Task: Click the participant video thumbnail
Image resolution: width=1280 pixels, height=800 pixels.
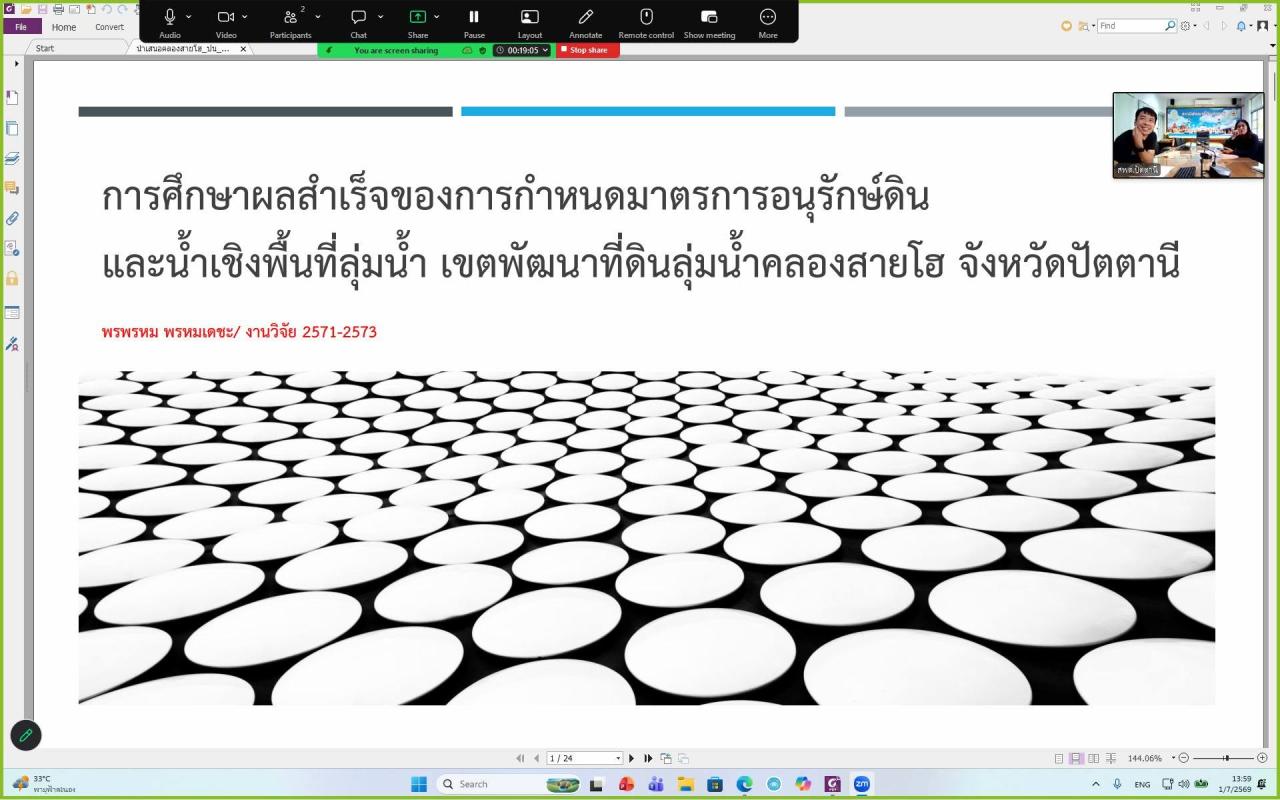Action: click(1188, 135)
